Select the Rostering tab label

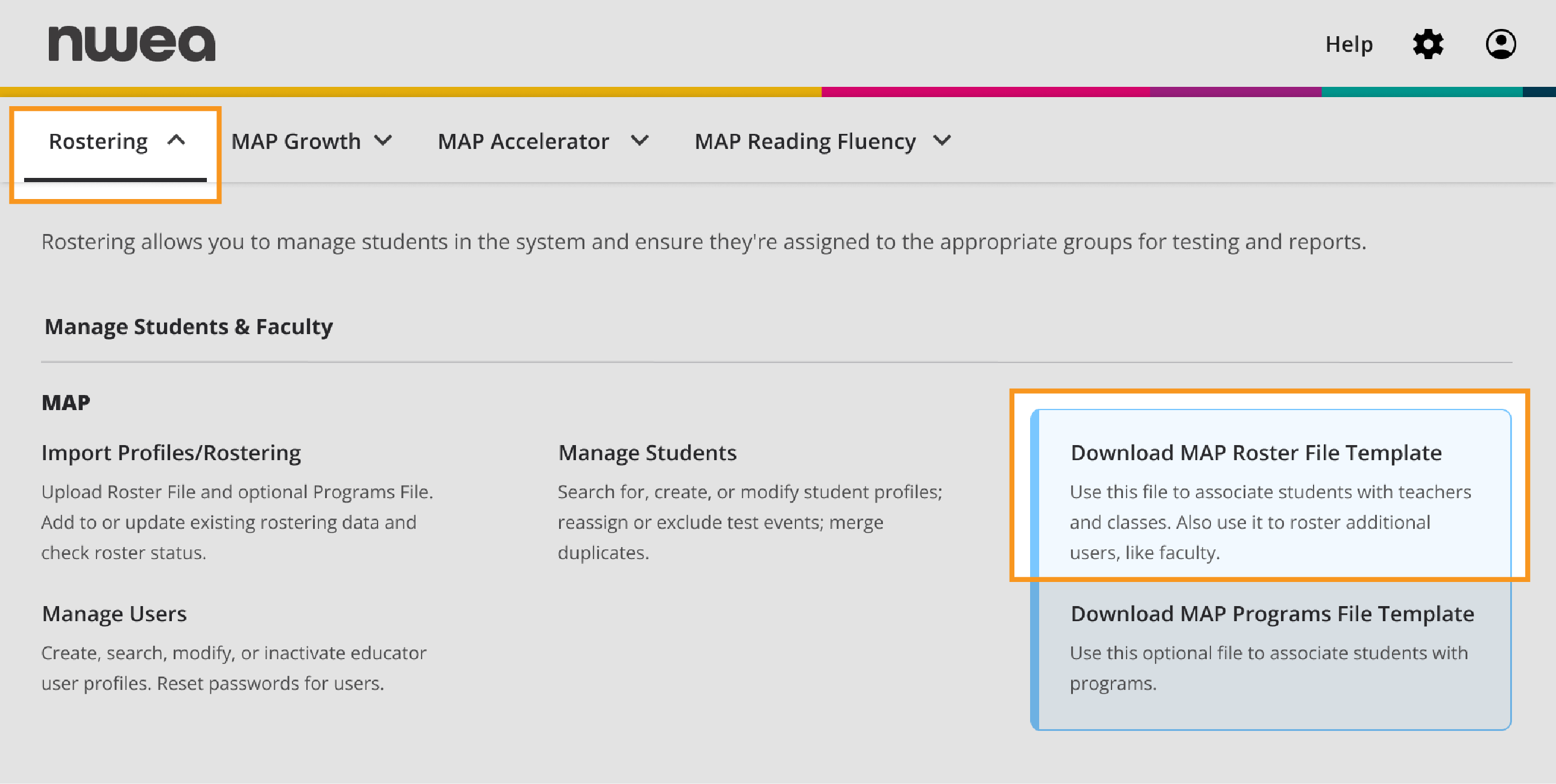pyautogui.click(x=98, y=141)
